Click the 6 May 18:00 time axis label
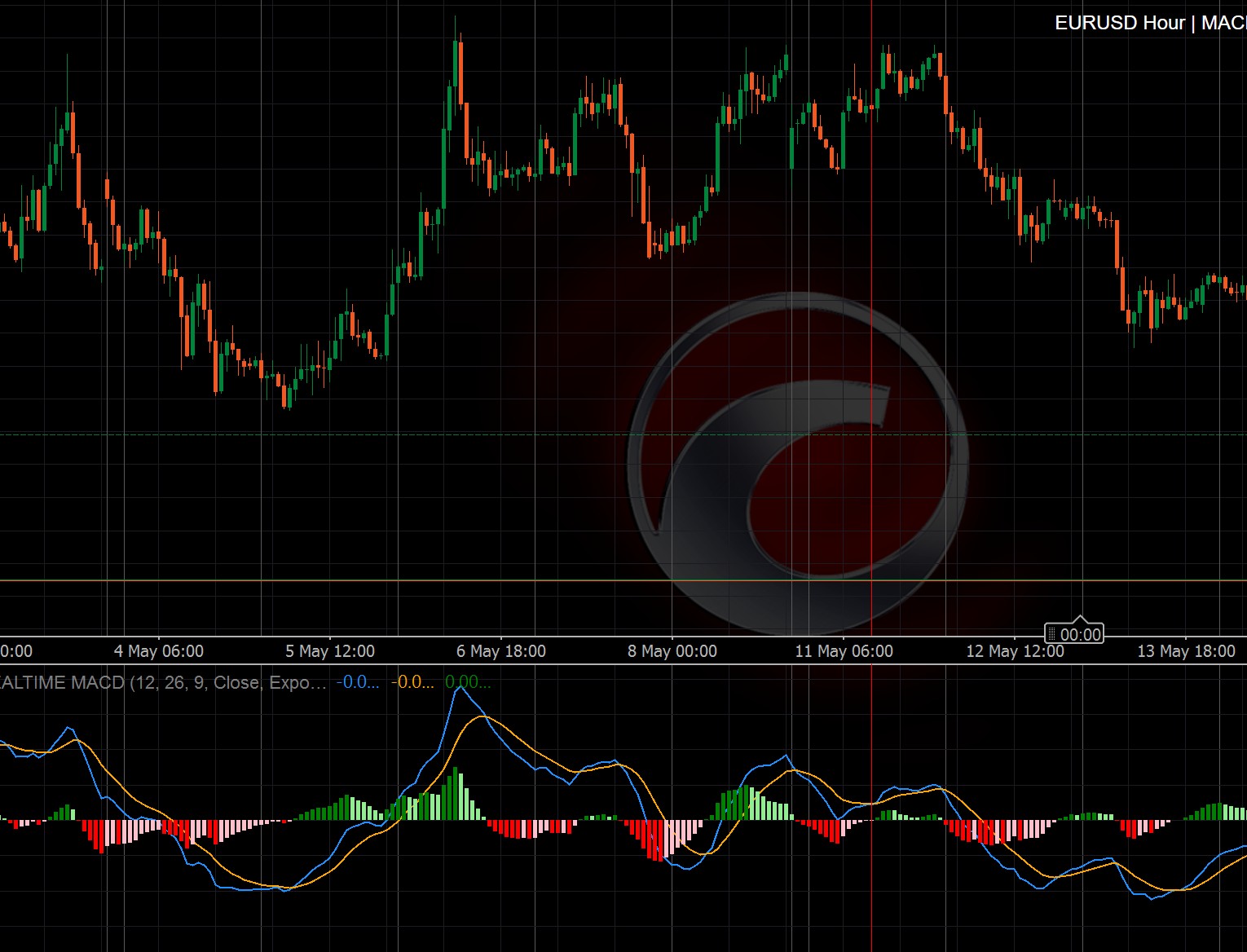The width and height of the screenshot is (1247, 952). (501, 651)
